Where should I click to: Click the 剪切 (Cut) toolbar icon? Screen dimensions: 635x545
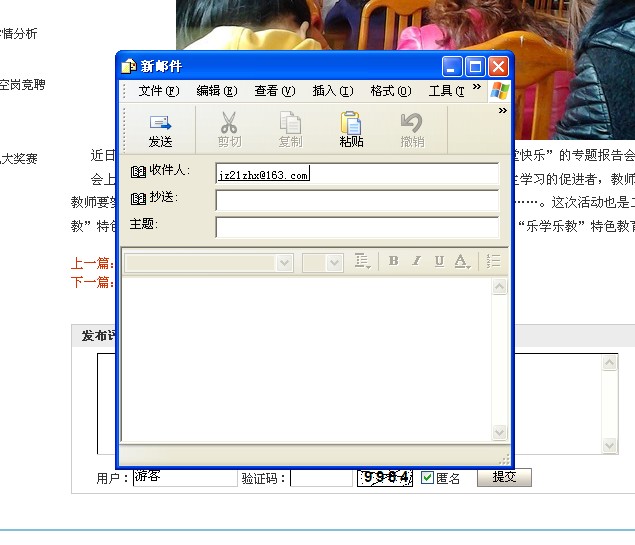tap(229, 129)
